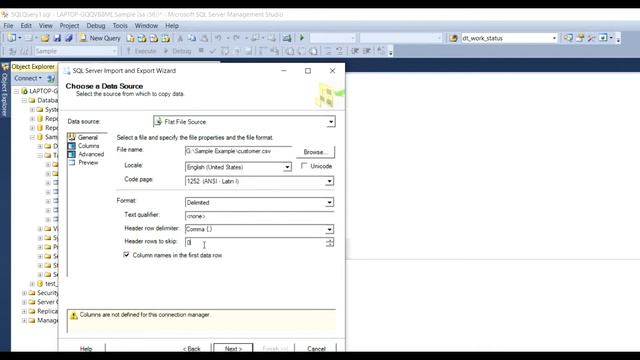Click the Database Engine Query icon

pyautogui.click(x=130, y=38)
